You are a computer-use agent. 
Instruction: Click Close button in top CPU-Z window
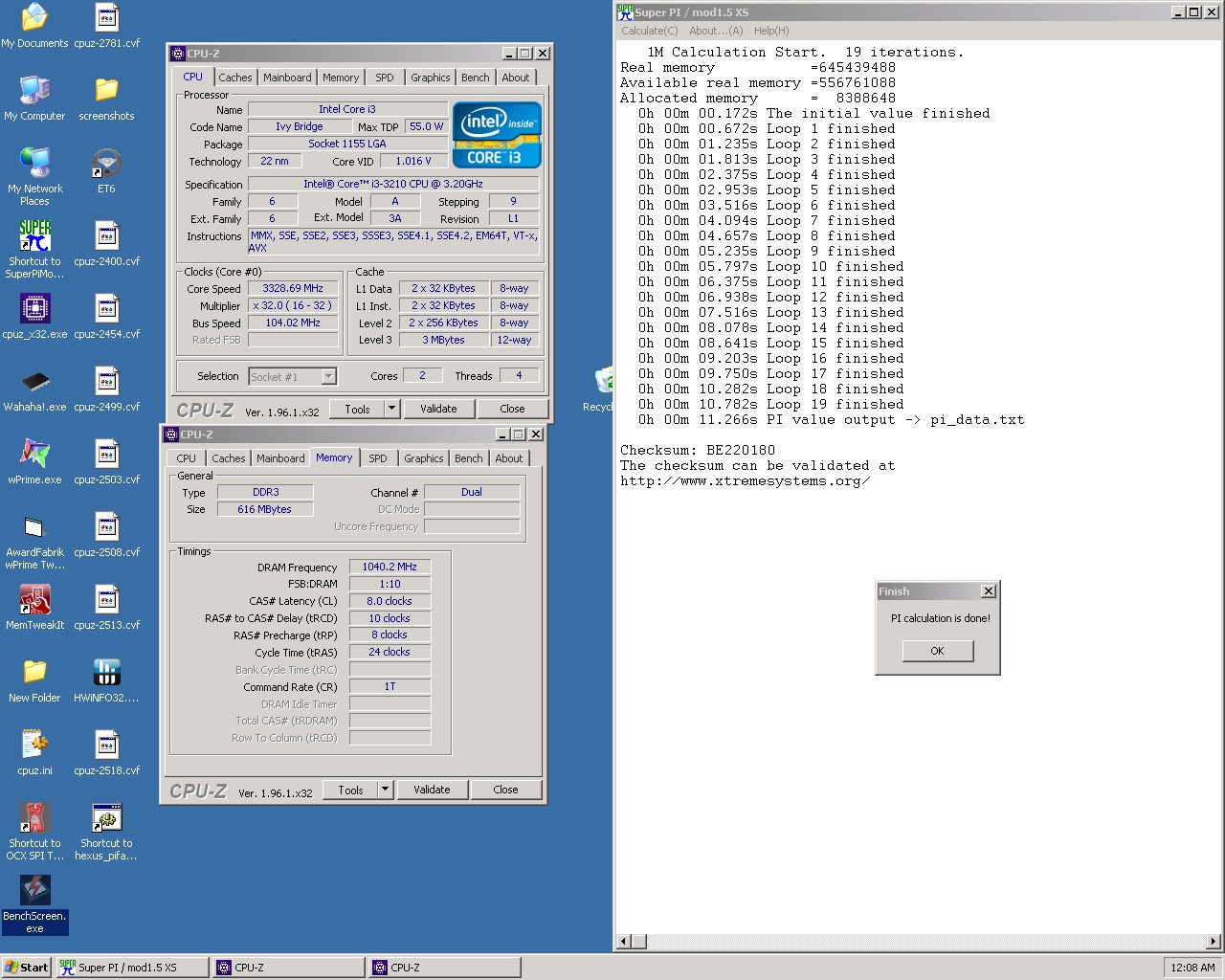point(512,409)
